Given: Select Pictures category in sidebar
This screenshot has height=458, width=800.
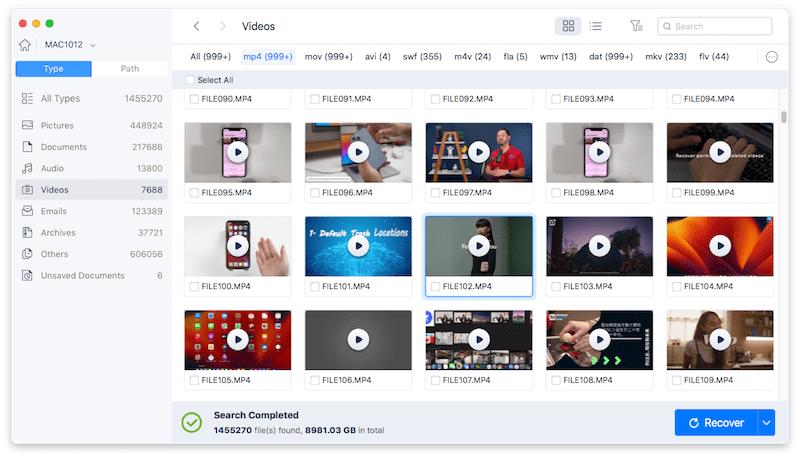Looking at the screenshot, I should coord(64,125).
